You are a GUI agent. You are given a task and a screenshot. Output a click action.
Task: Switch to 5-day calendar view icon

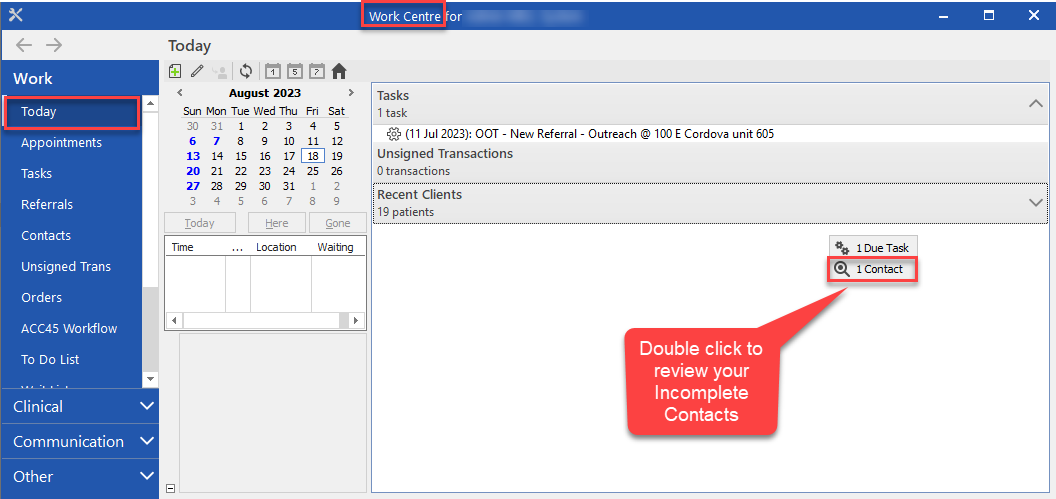coord(295,71)
